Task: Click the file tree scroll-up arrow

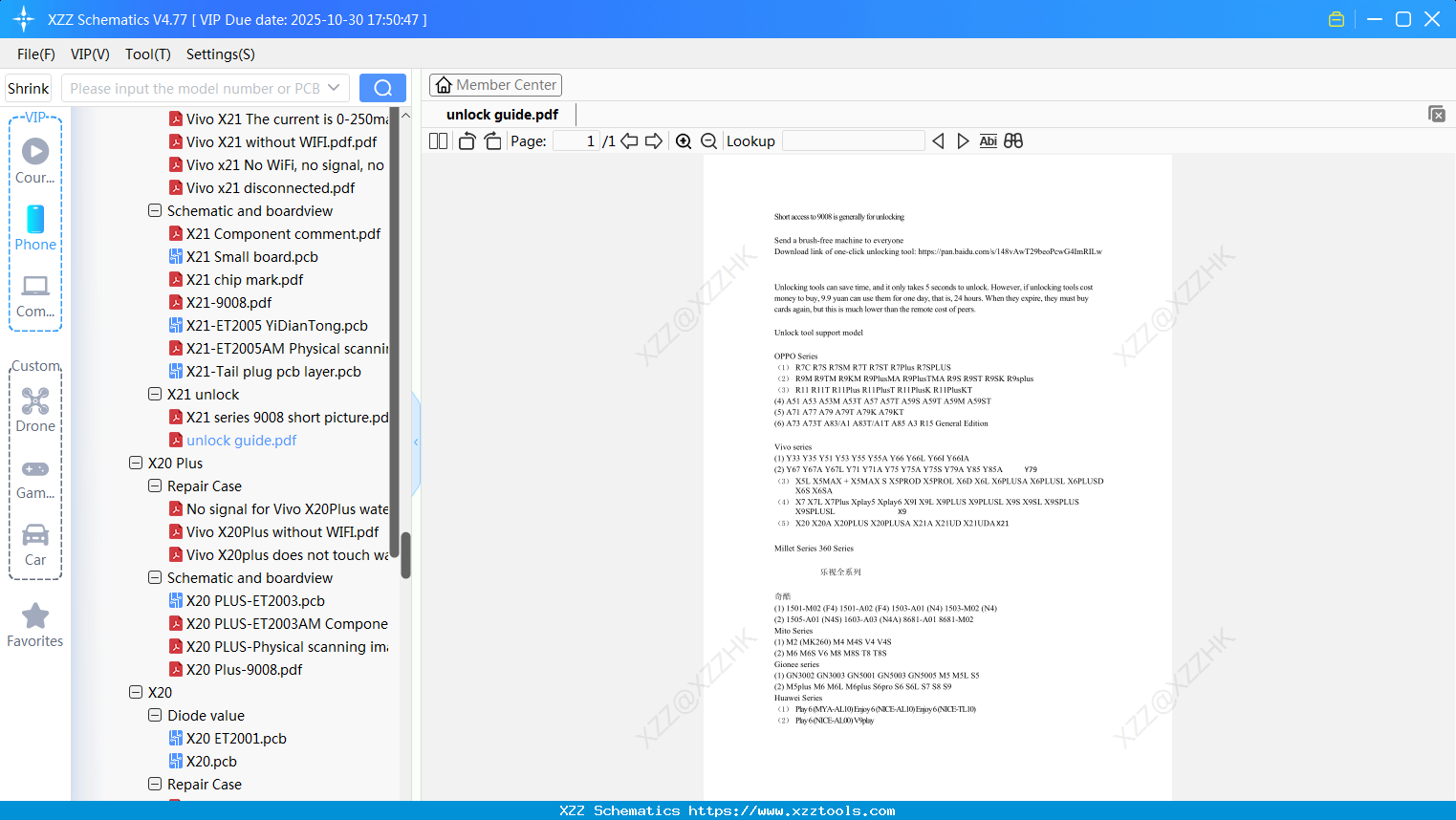Action: tap(405, 116)
